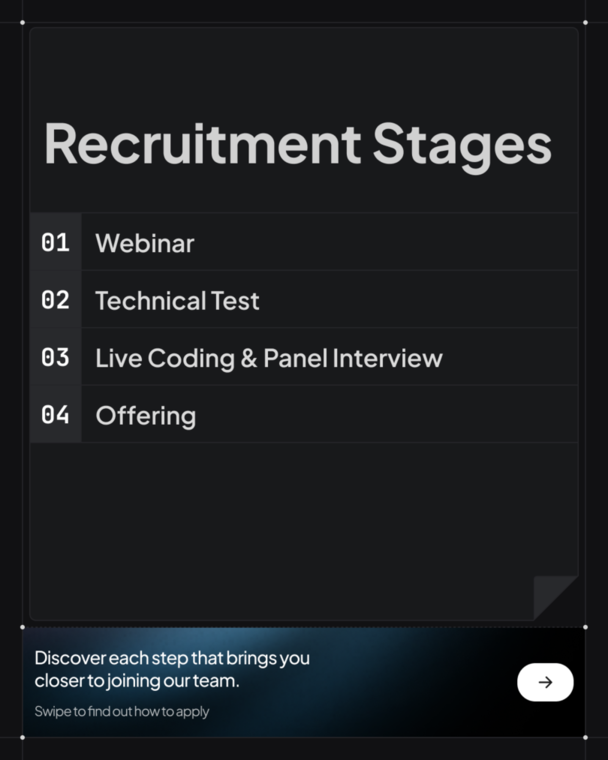The height and width of the screenshot is (760, 608).
Task: Click the top-left corner handle of the card frame
Action: (x=22, y=22)
